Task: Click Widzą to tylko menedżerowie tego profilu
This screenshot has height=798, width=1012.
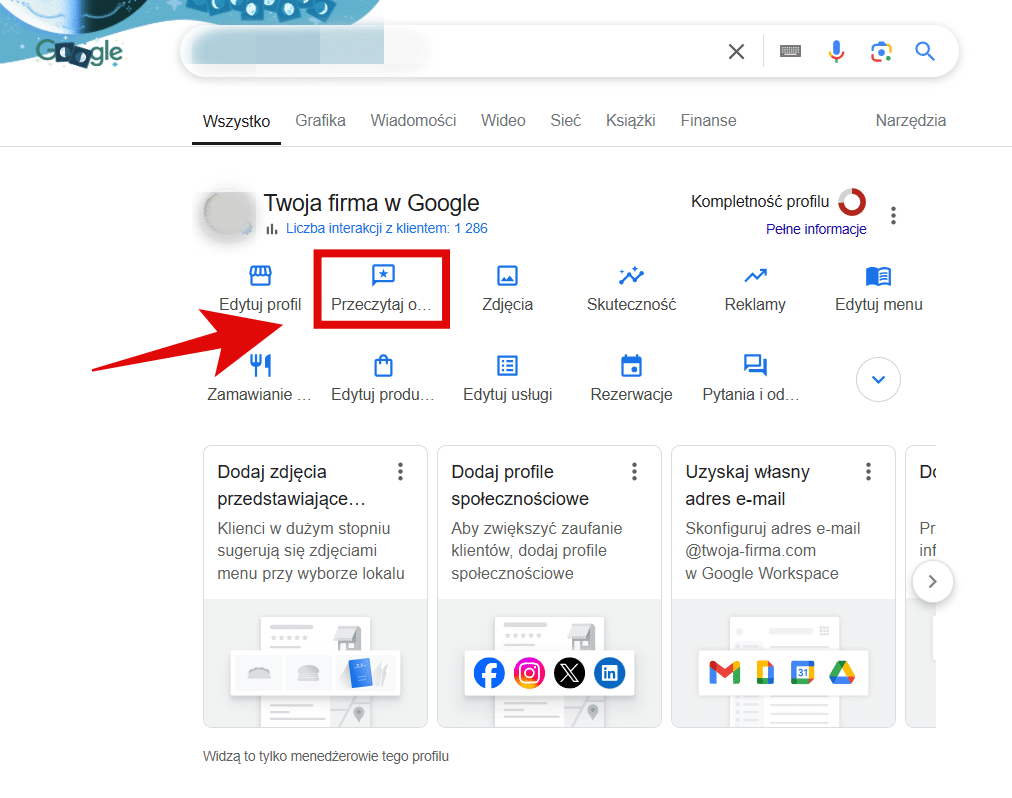Action: pyautogui.click(x=326, y=756)
